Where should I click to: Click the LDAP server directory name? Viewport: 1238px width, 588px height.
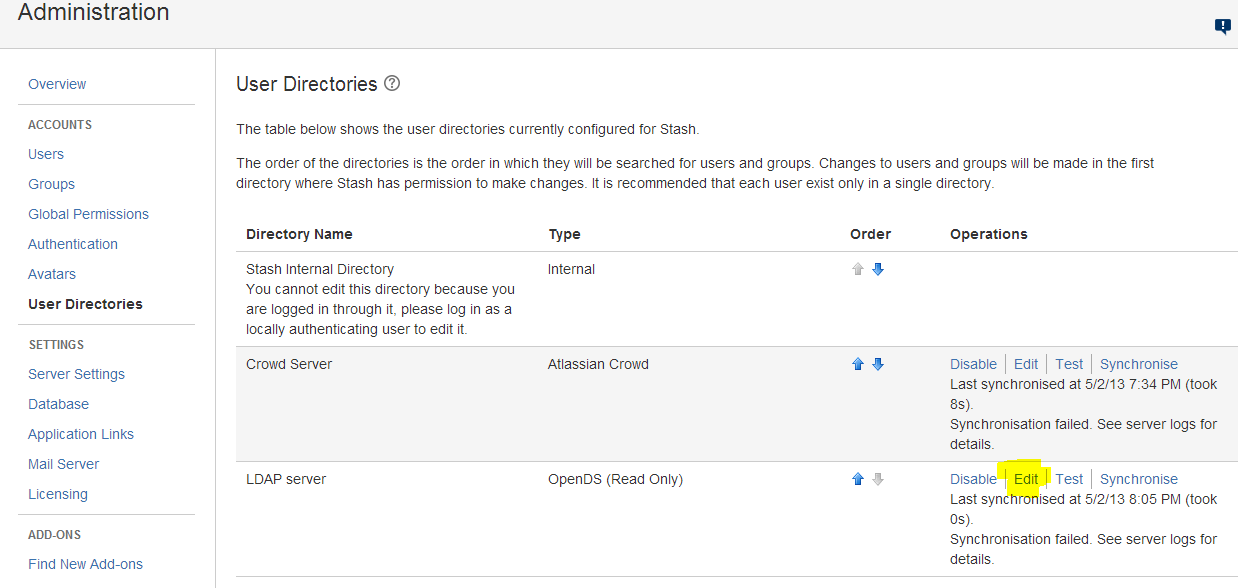(x=286, y=479)
